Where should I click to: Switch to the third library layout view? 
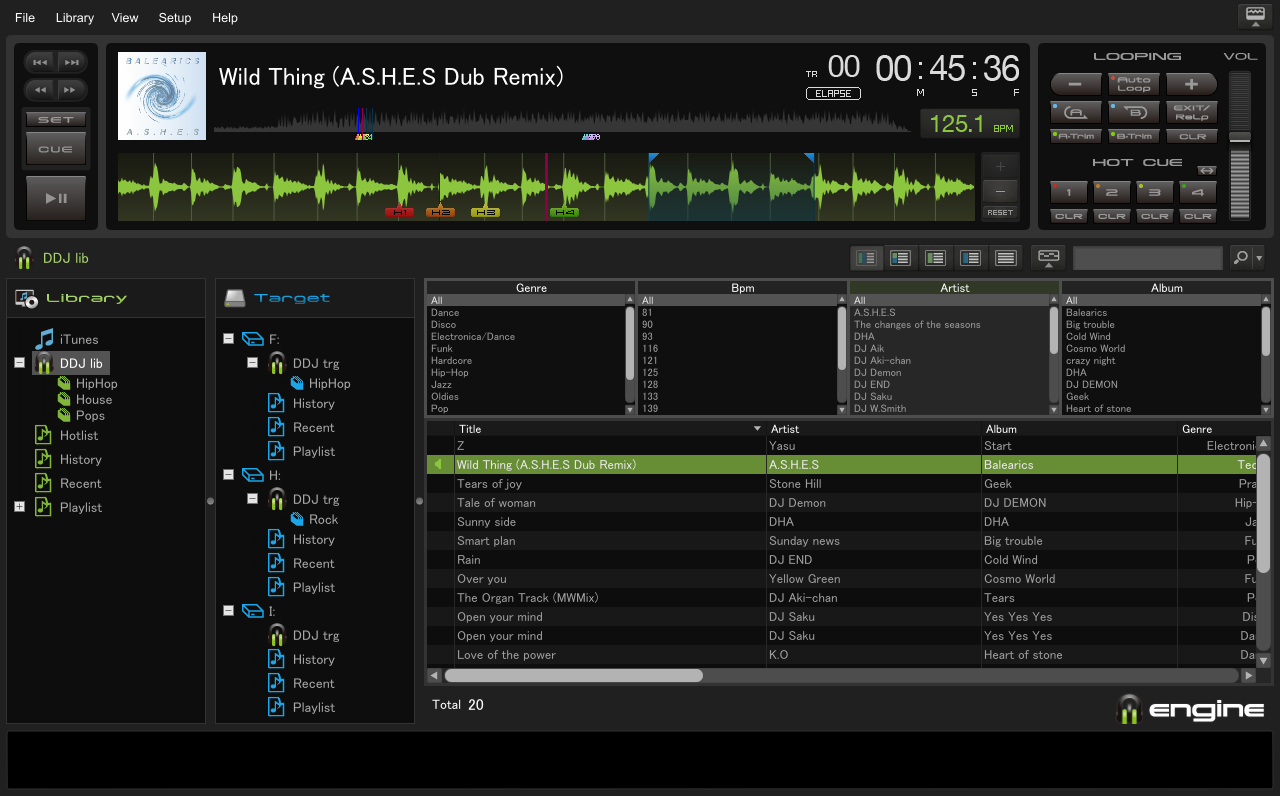click(936, 258)
